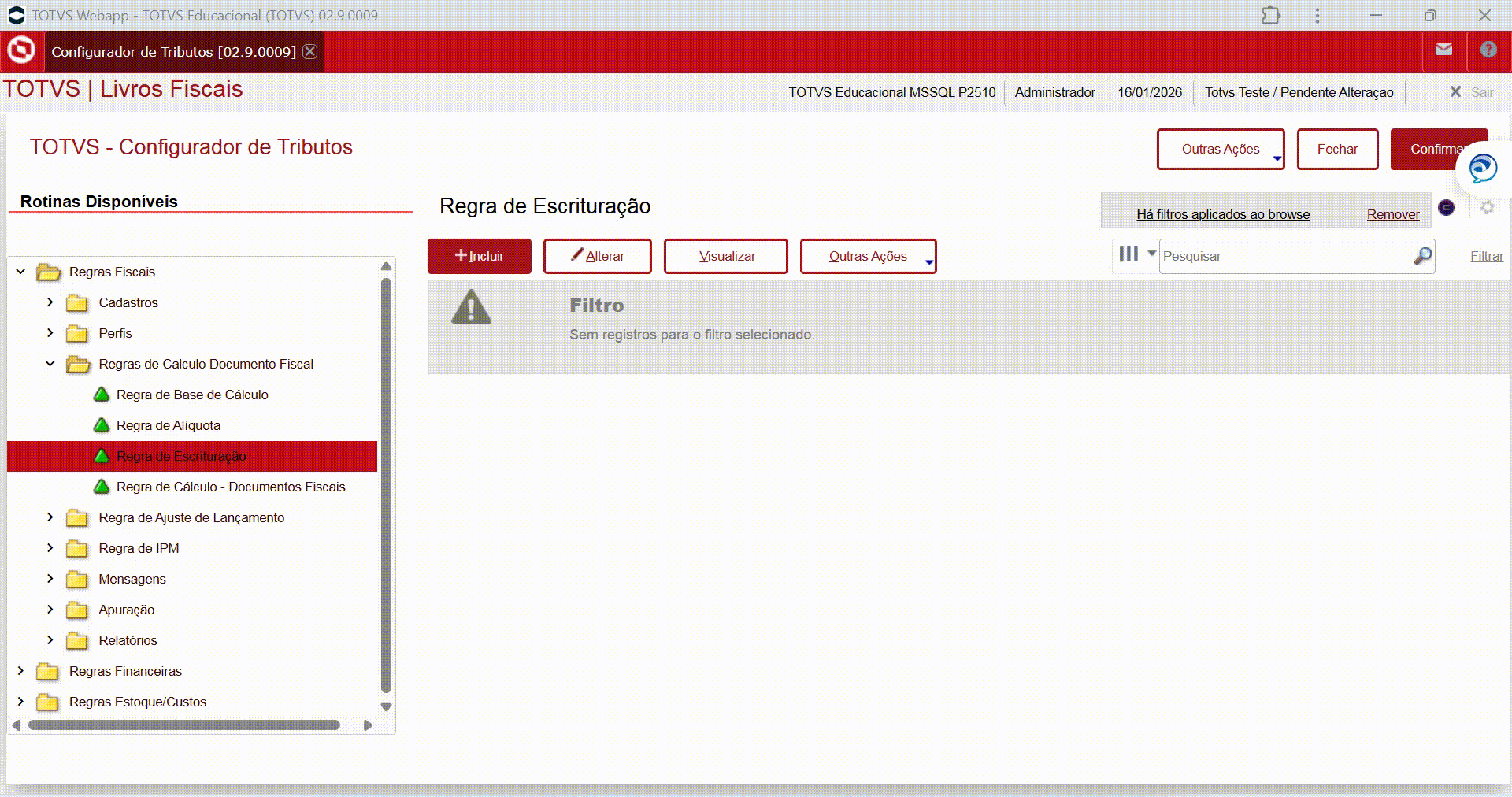Click the tree vertical scrollbar

[x=386, y=484]
